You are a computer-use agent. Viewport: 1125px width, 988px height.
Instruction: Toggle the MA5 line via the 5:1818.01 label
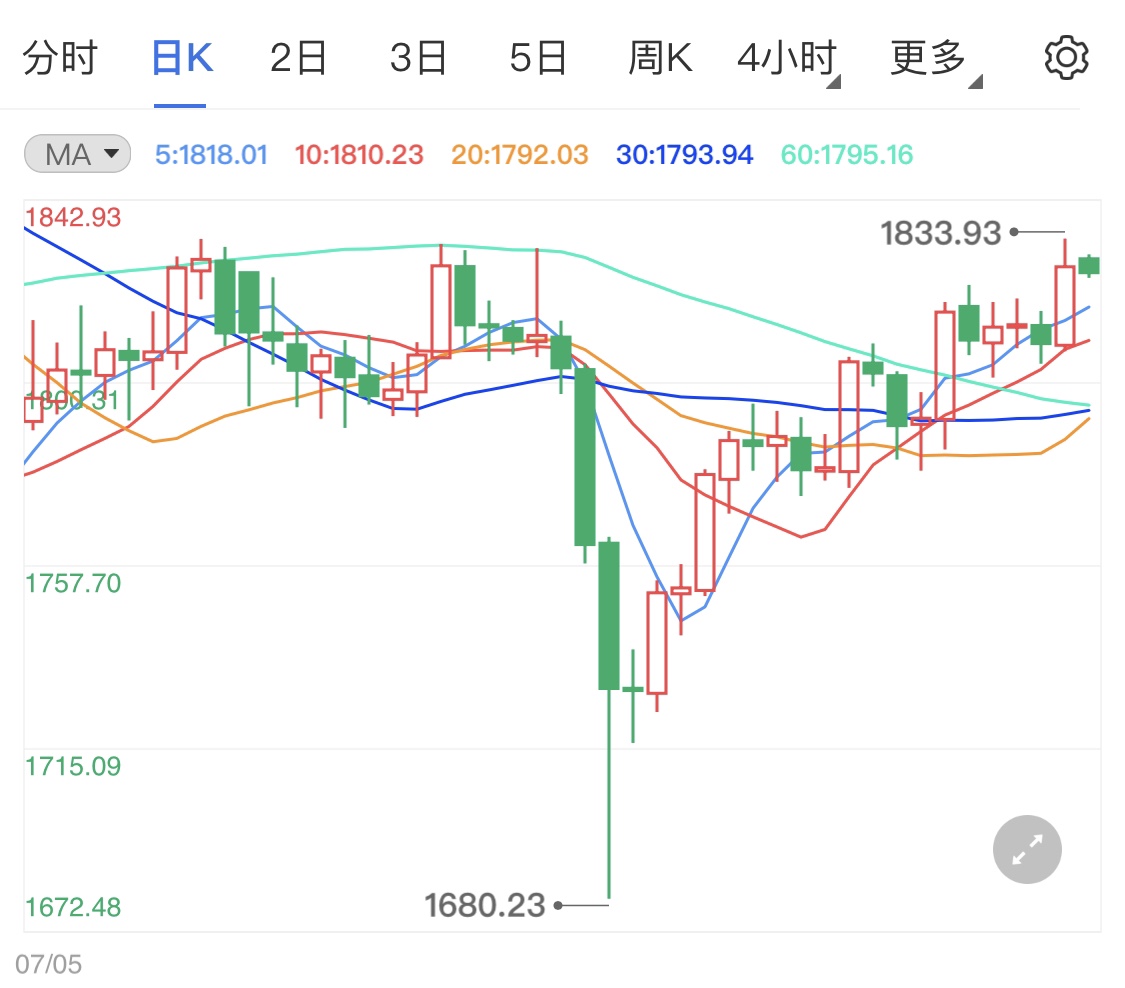click(x=210, y=155)
